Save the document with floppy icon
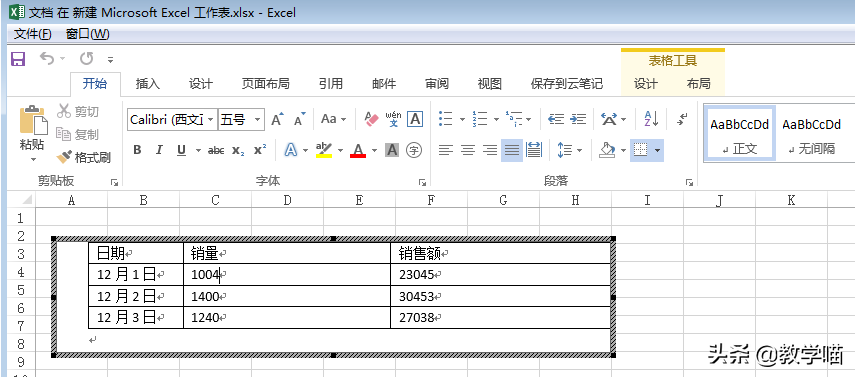 point(18,58)
